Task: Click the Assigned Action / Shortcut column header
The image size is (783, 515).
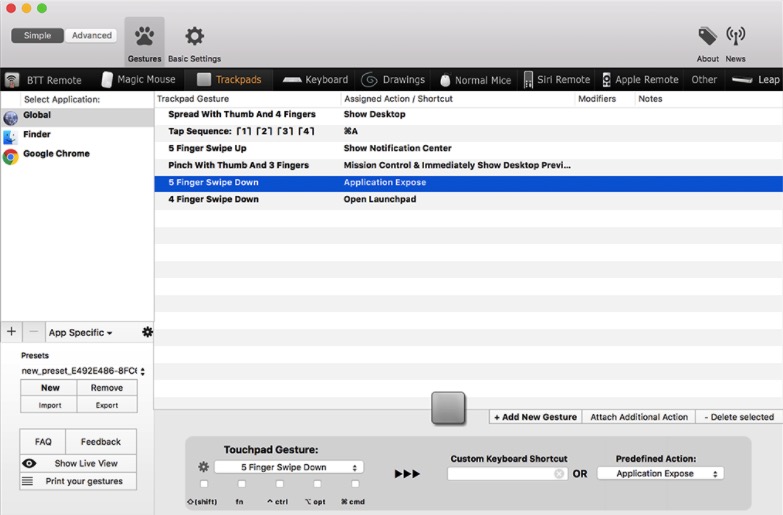Action: point(458,99)
